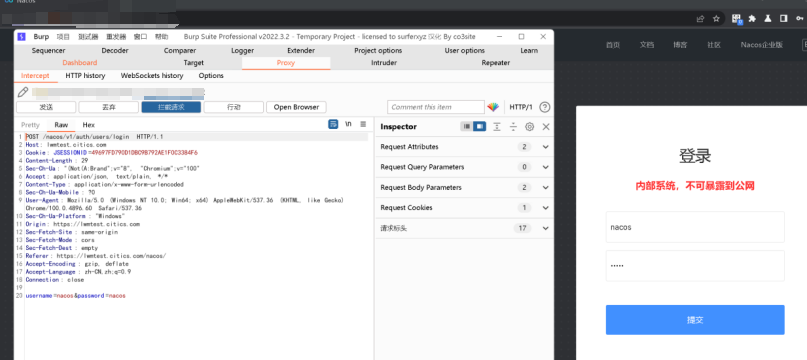Open the Proxy Options sub-tab
Screen dimensions: 807x360
click(x=211, y=76)
